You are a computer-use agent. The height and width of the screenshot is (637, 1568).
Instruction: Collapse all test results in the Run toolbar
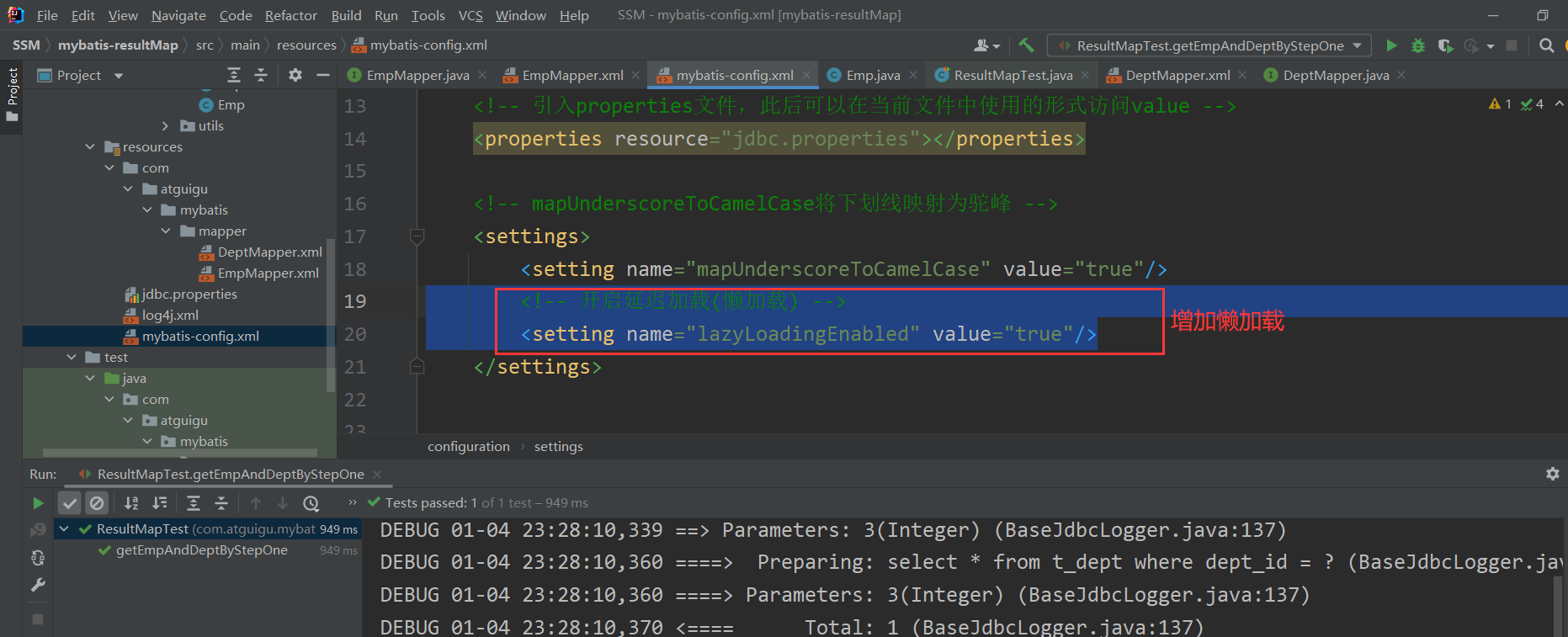(x=221, y=503)
